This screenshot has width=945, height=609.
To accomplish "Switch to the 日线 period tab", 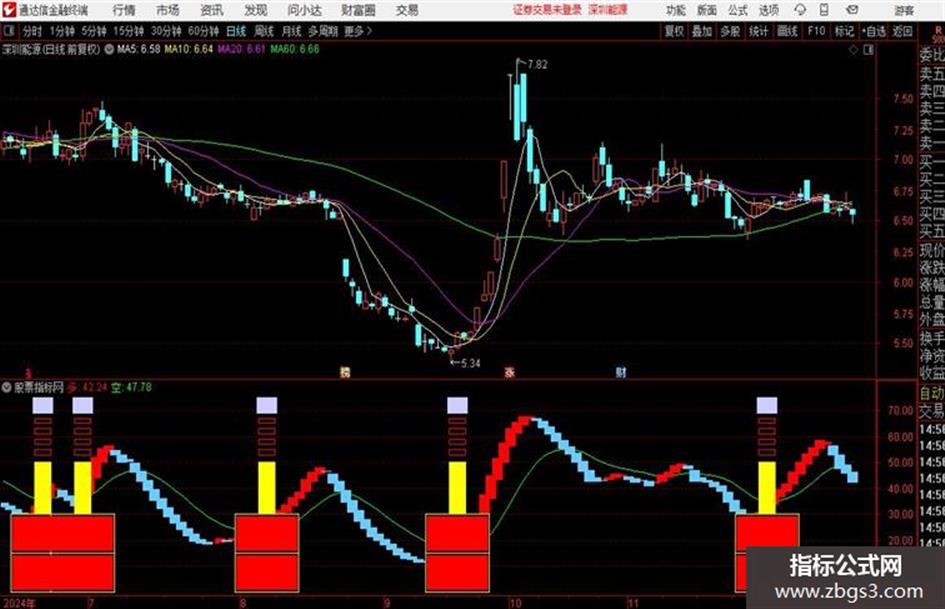I will tap(236, 31).
